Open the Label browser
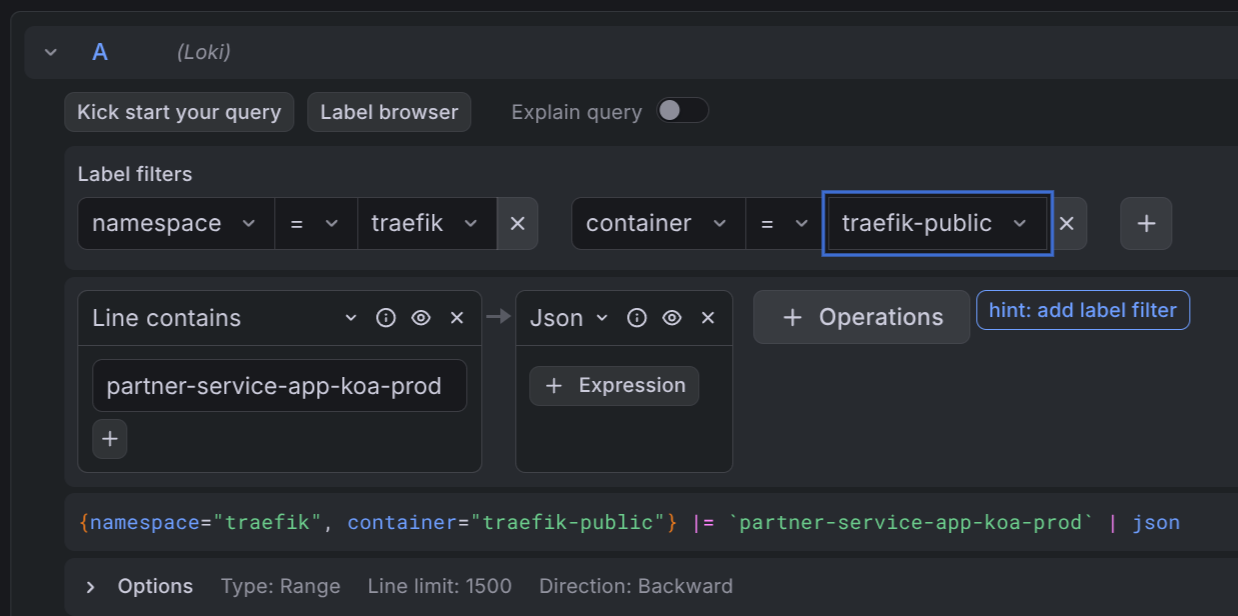Viewport: 1238px width, 616px height. pos(389,112)
